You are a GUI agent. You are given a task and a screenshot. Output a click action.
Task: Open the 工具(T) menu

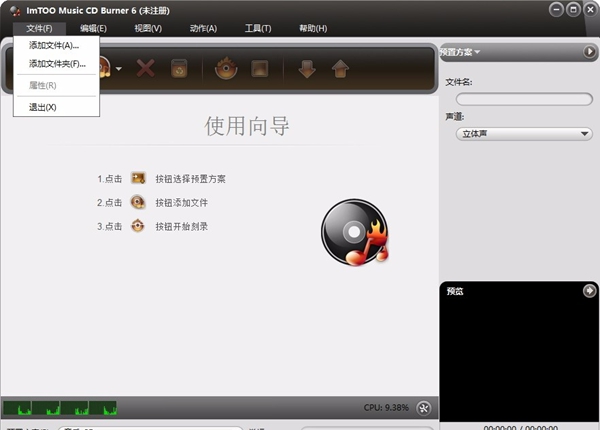click(258, 28)
